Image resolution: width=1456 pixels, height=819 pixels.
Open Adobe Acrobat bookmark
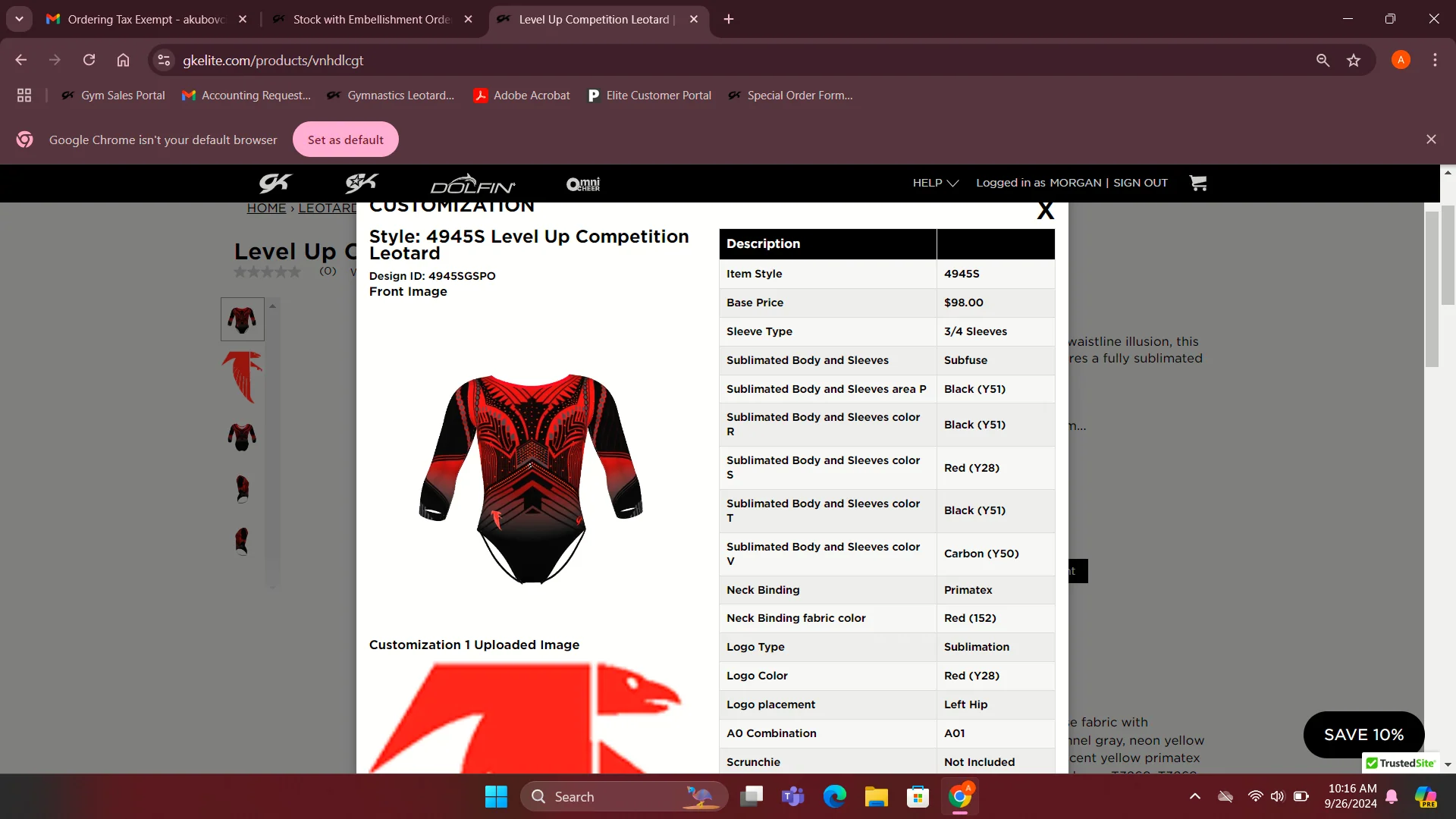point(522,95)
